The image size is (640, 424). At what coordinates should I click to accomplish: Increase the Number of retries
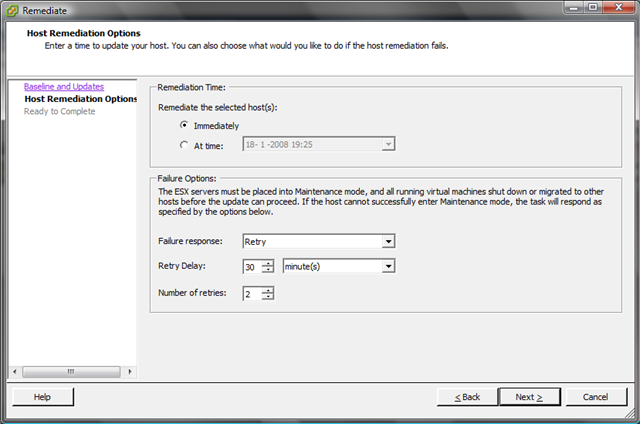click(268, 290)
